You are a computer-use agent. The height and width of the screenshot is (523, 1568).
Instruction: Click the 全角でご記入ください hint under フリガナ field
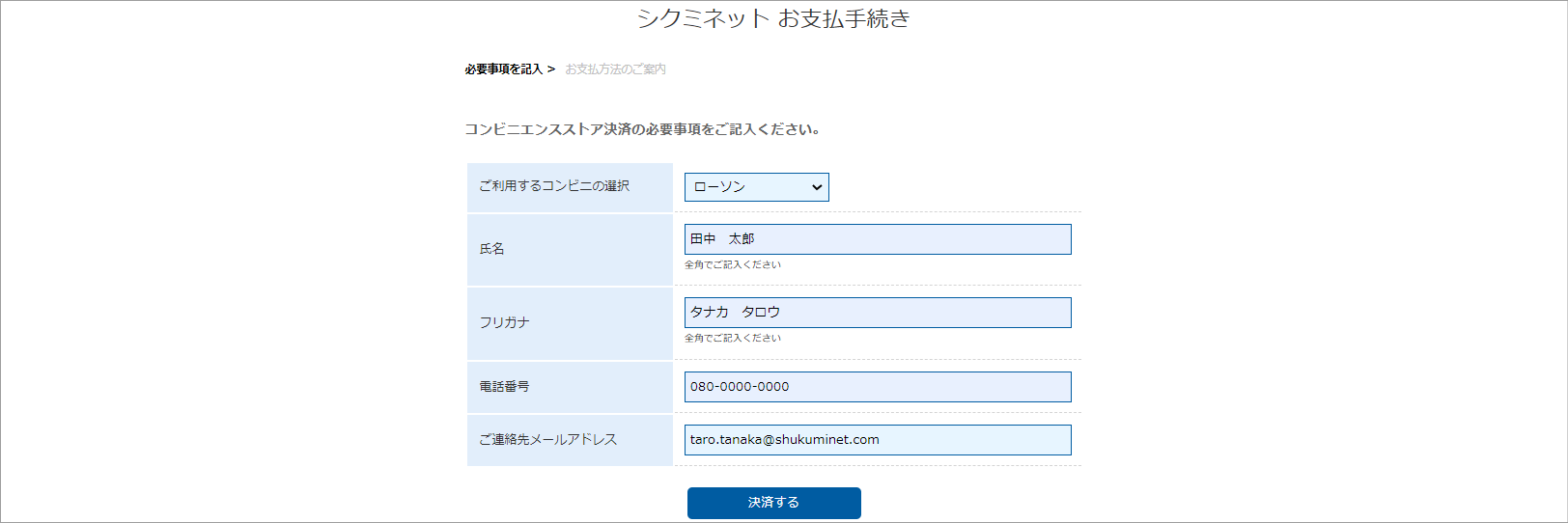(x=732, y=338)
